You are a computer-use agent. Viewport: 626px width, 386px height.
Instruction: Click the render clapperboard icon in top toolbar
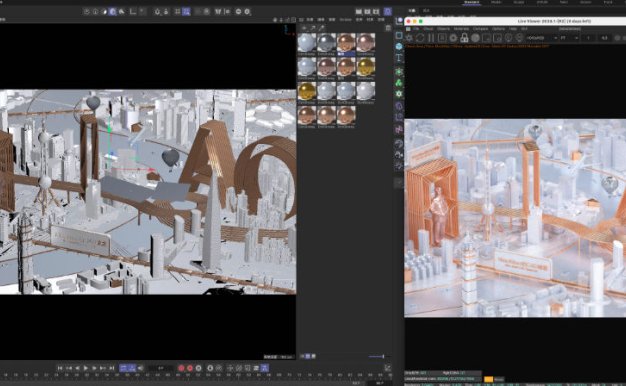point(359,12)
